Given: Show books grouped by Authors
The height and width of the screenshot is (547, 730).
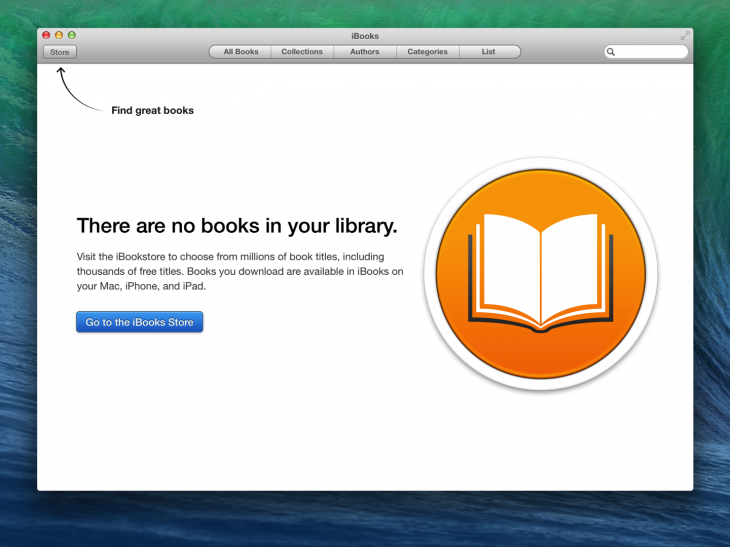Looking at the screenshot, I should point(365,52).
